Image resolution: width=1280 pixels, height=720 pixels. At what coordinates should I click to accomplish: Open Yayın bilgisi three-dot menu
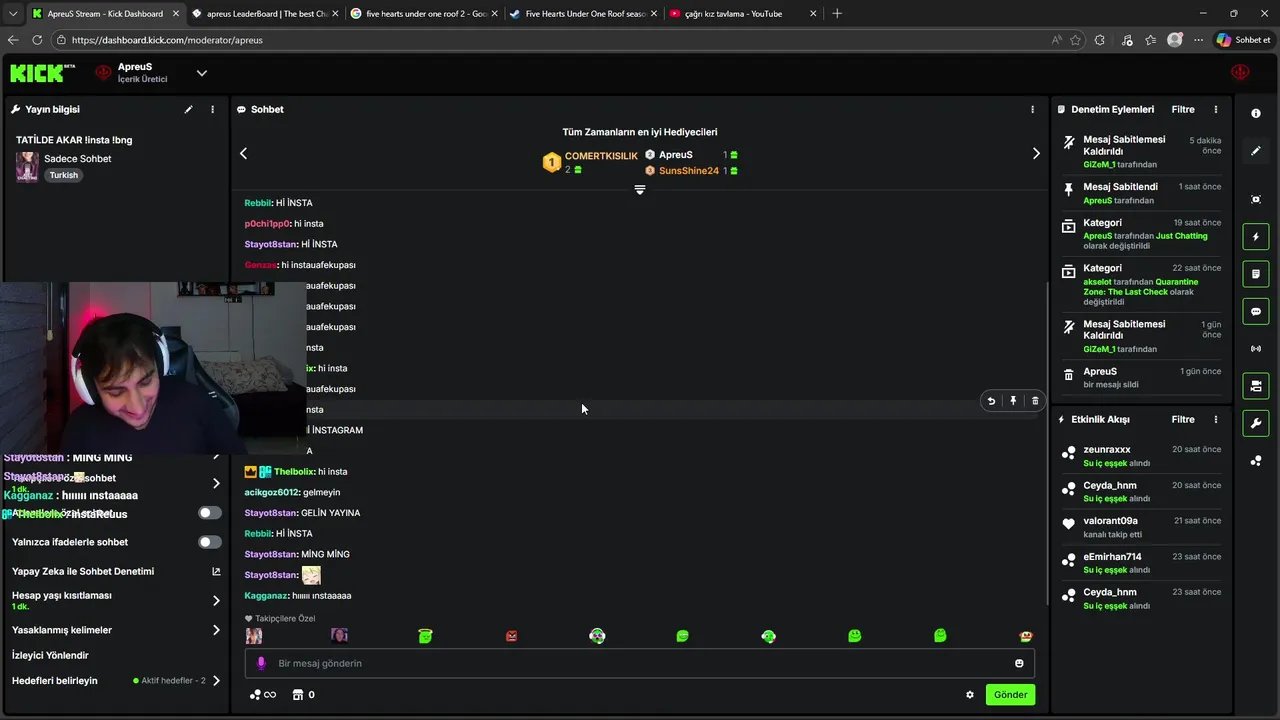pos(212,109)
